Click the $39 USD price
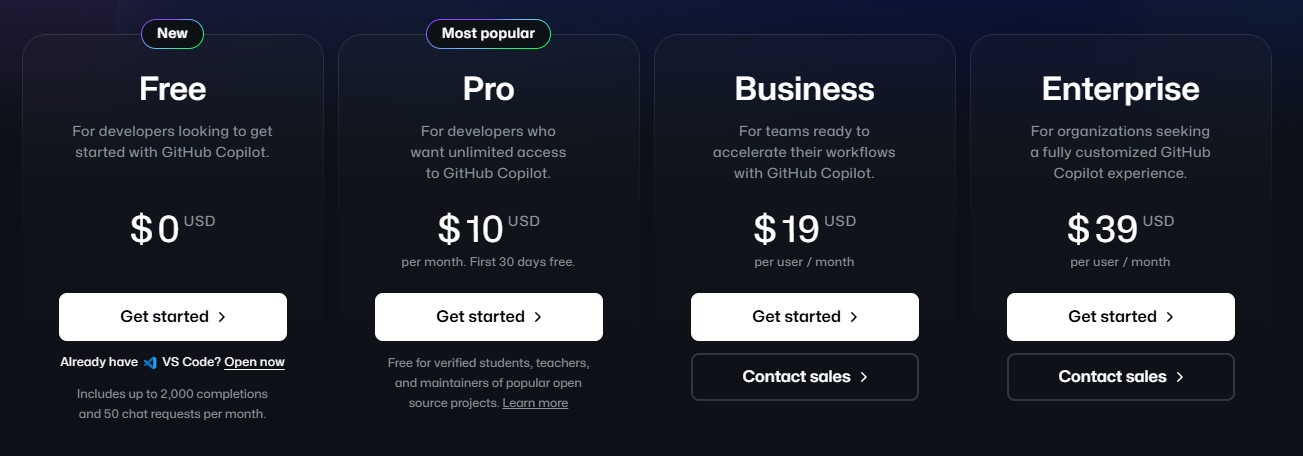 (1121, 229)
